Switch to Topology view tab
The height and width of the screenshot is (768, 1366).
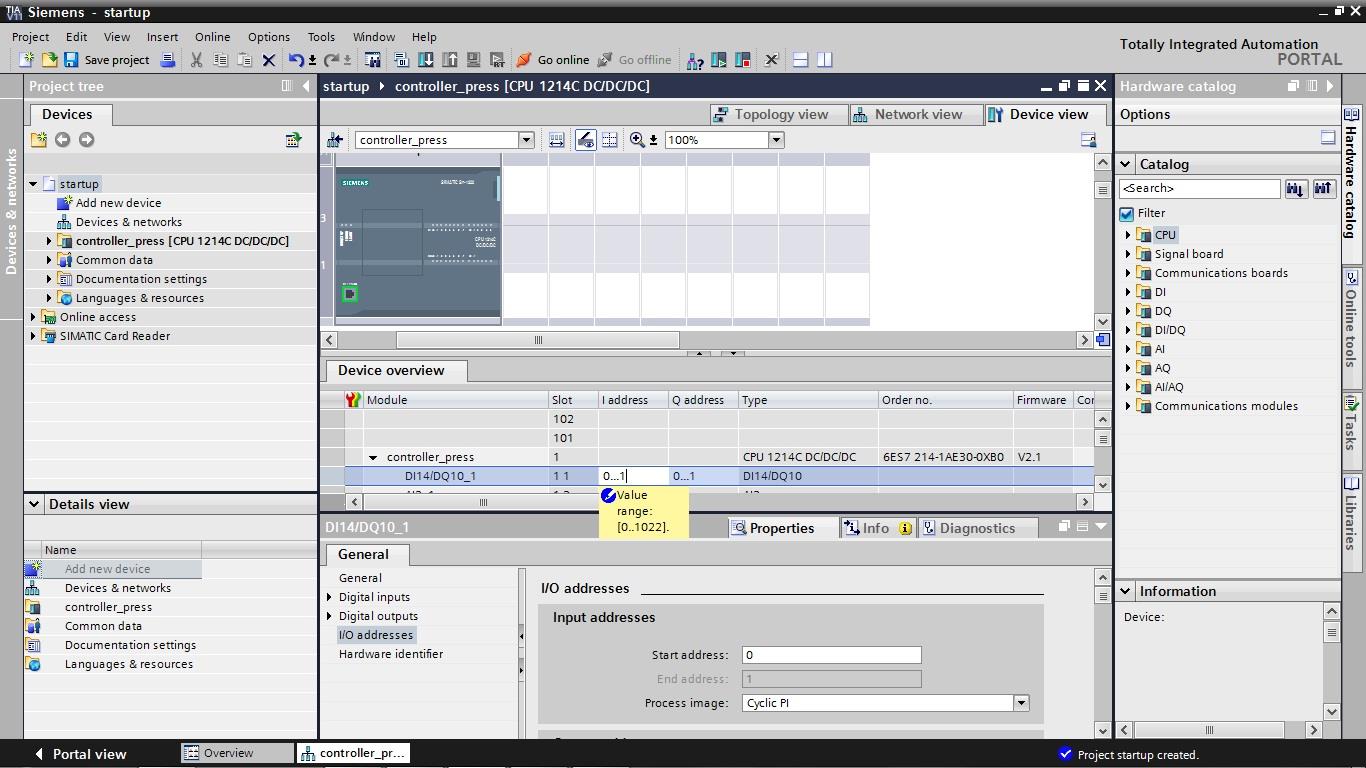[x=779, y=114]
